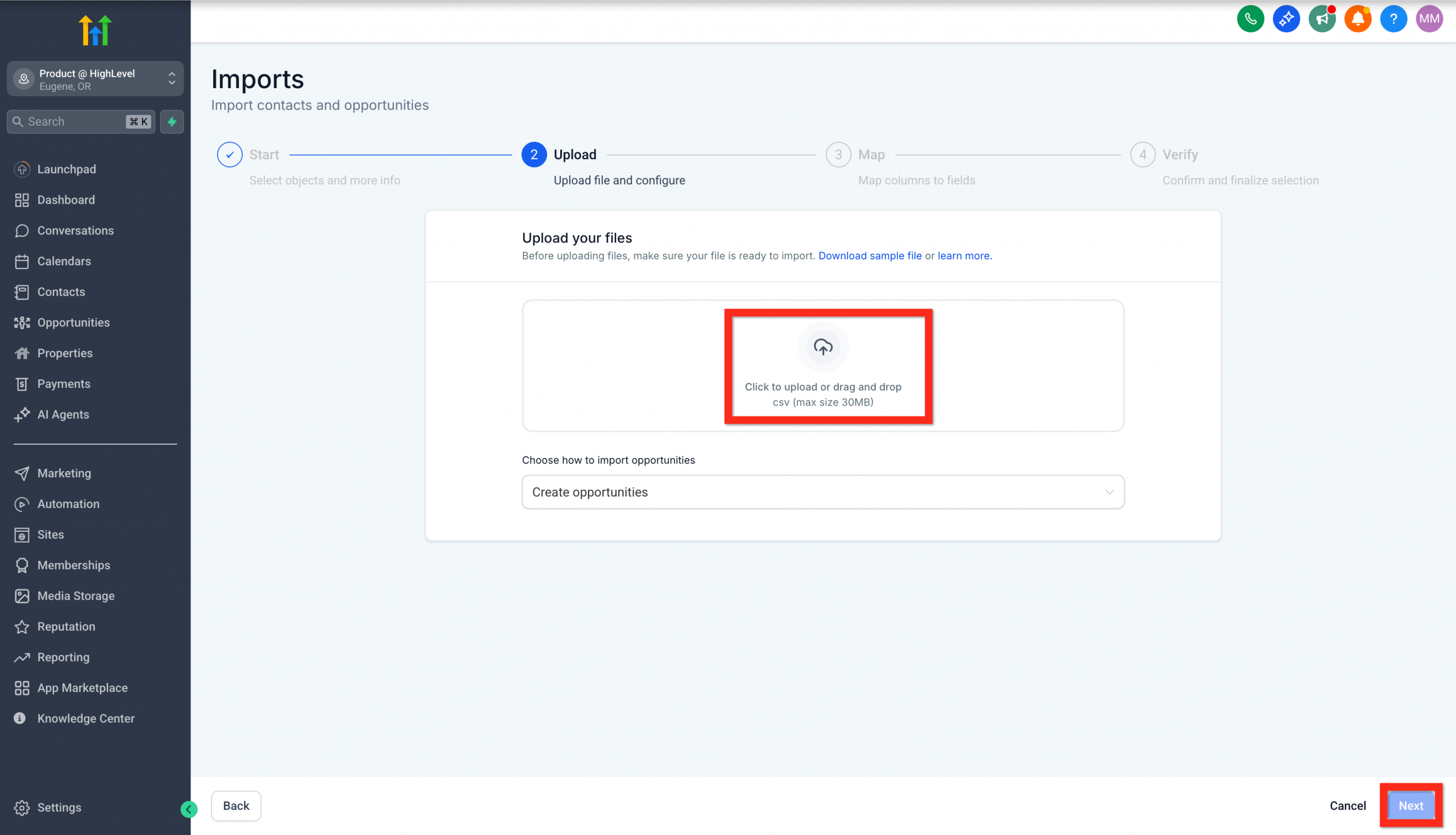The width and height of the screenshot is (1456, 835).
Task: Open the Conversations panel
Action: 75,230
